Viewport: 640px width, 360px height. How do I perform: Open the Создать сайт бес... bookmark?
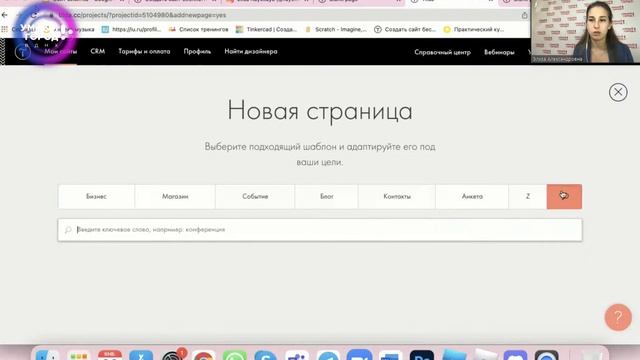tap(405, 29)
